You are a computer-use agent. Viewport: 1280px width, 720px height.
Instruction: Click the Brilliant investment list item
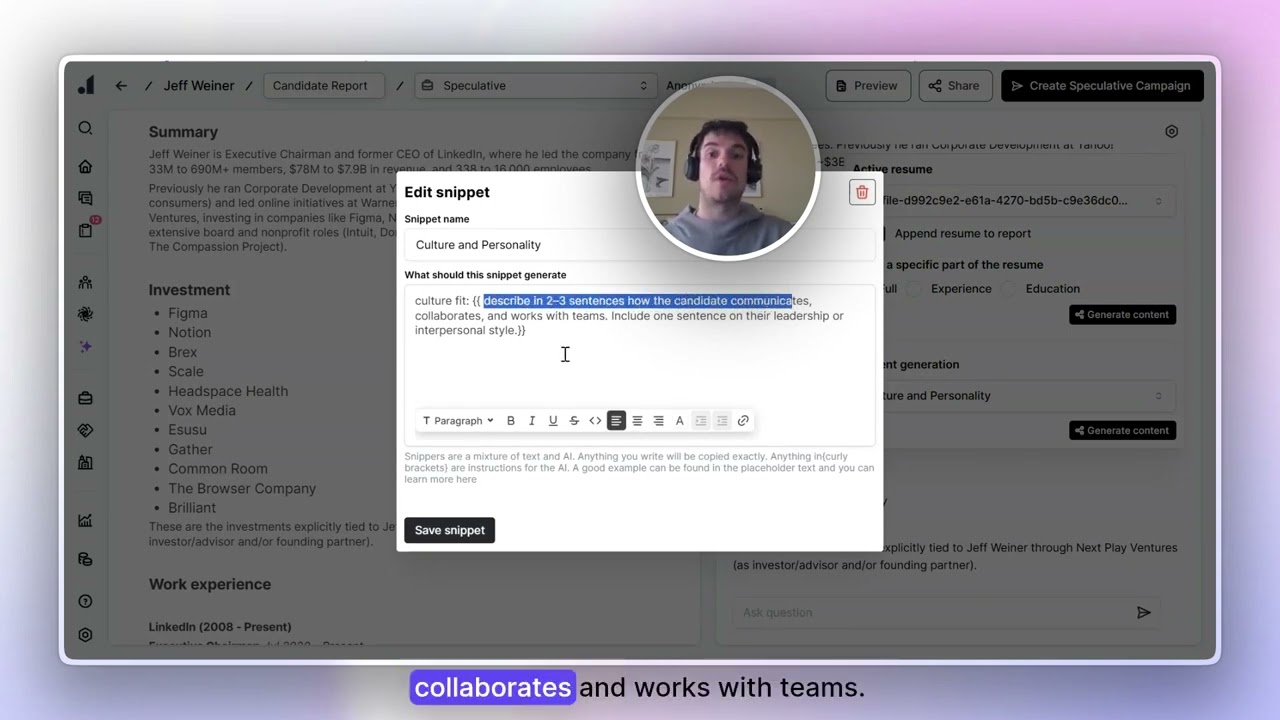192,508
